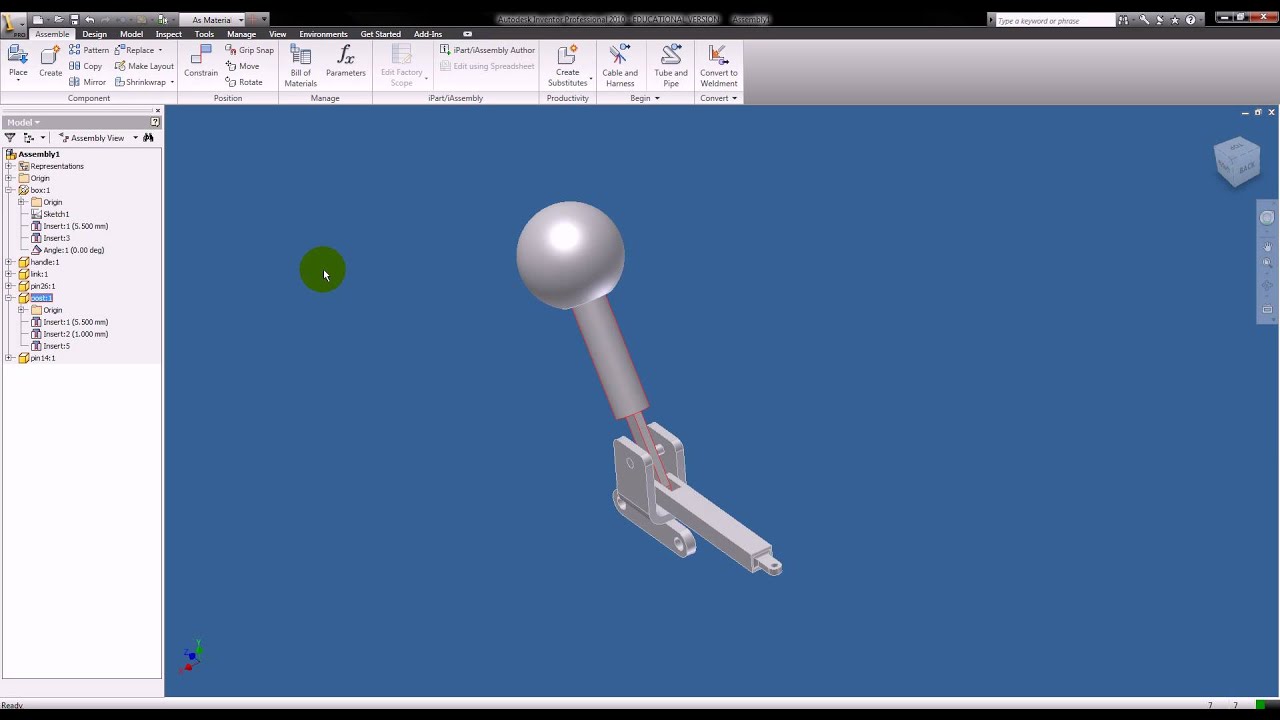Activate the Constrain tool
The height and width of the screenshot is (720, 1280).
point(201,62)
